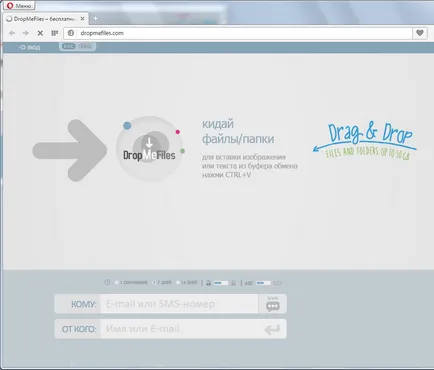Click the ABC label

tap(249, 283)
